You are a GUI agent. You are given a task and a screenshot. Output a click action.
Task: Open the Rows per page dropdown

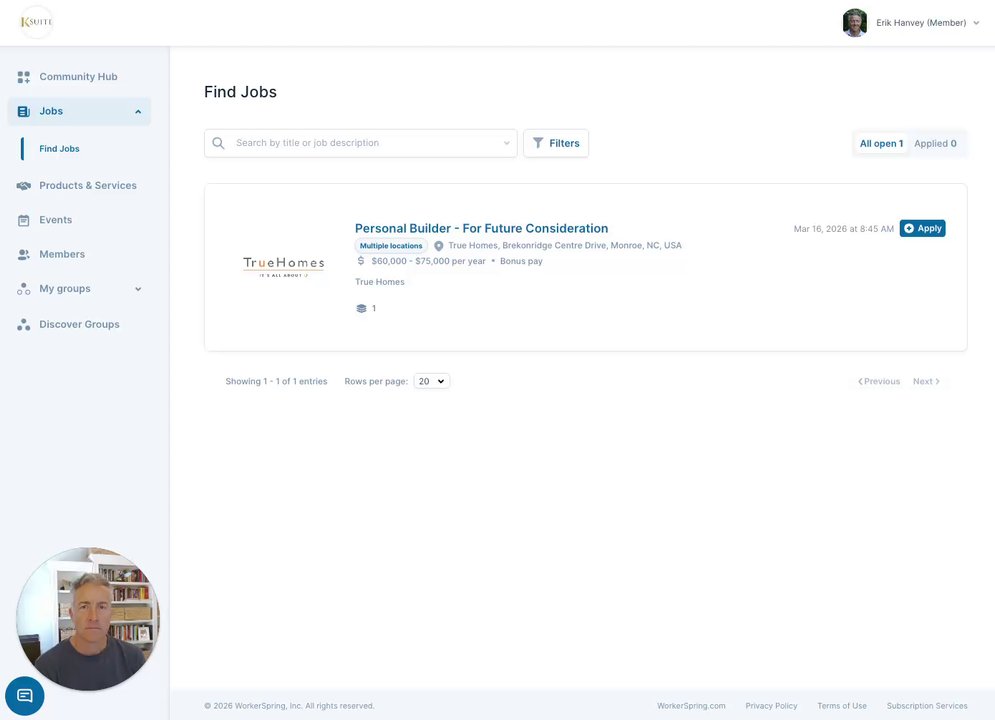pyautogui.click(x=432, y=381)
